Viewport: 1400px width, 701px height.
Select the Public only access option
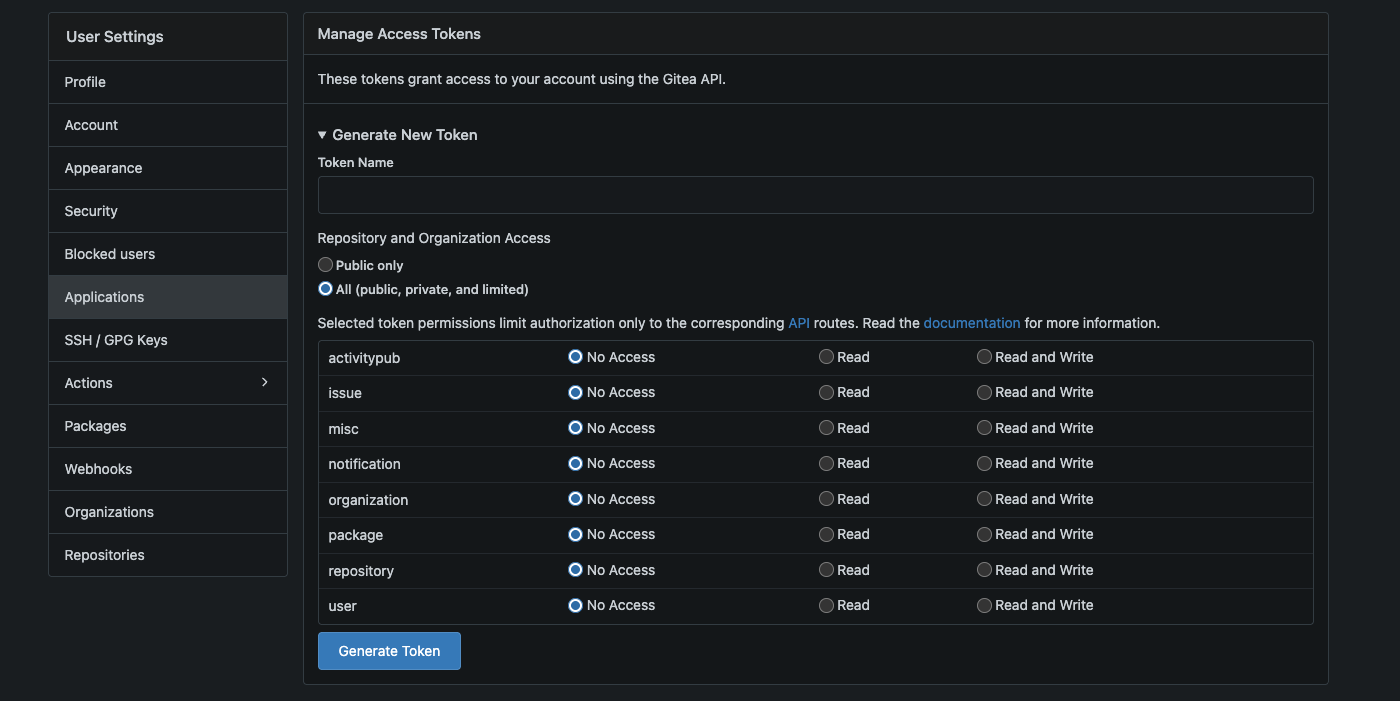click(326, 265)
